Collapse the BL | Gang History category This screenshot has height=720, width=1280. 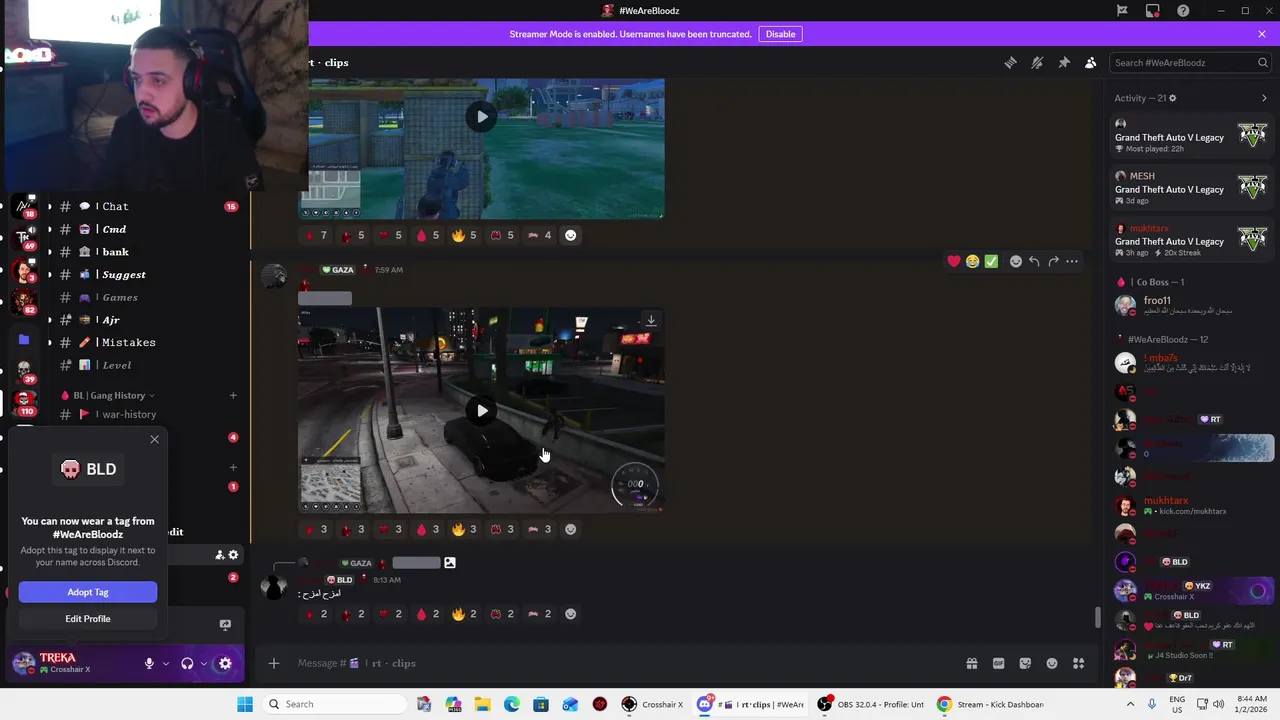coord(108,395)
